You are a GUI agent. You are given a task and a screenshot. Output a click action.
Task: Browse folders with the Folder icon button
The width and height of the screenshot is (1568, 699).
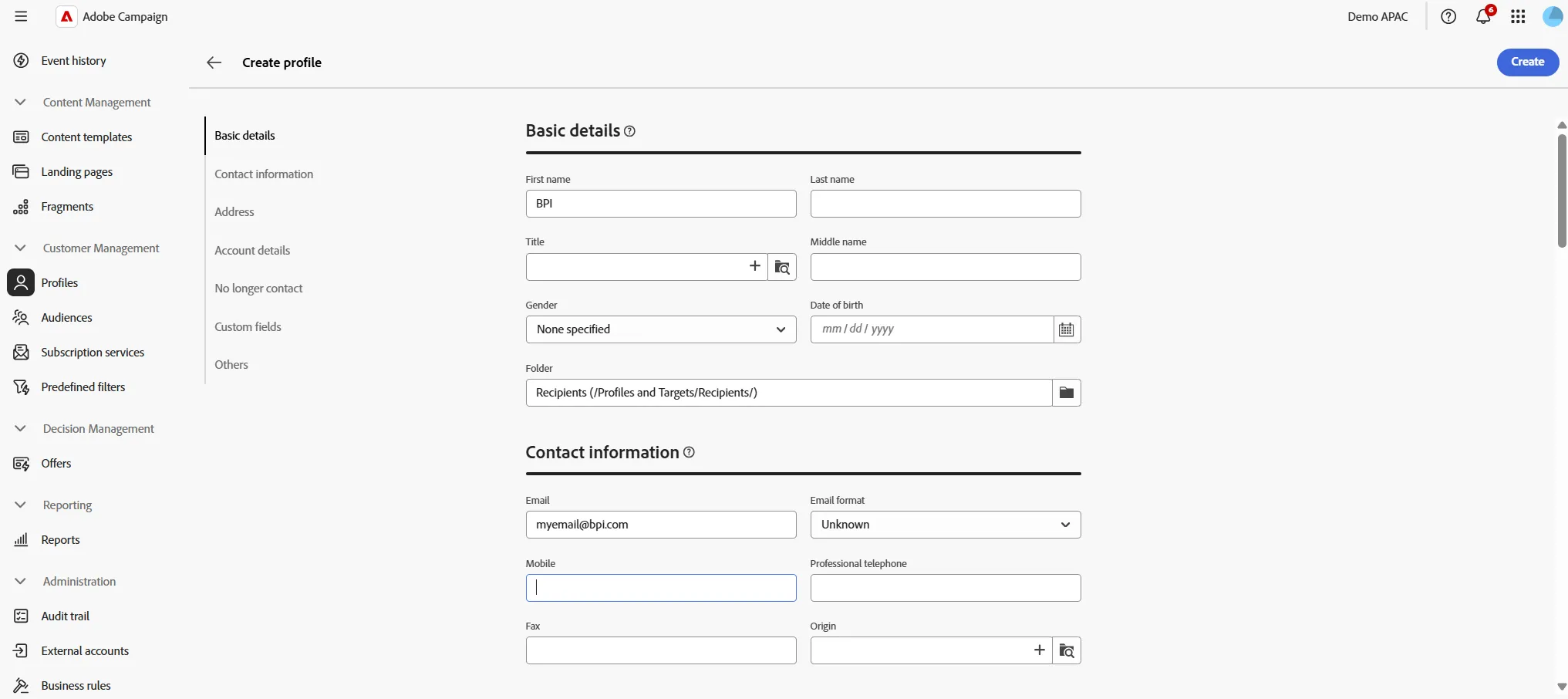[x=1067, y=393]
